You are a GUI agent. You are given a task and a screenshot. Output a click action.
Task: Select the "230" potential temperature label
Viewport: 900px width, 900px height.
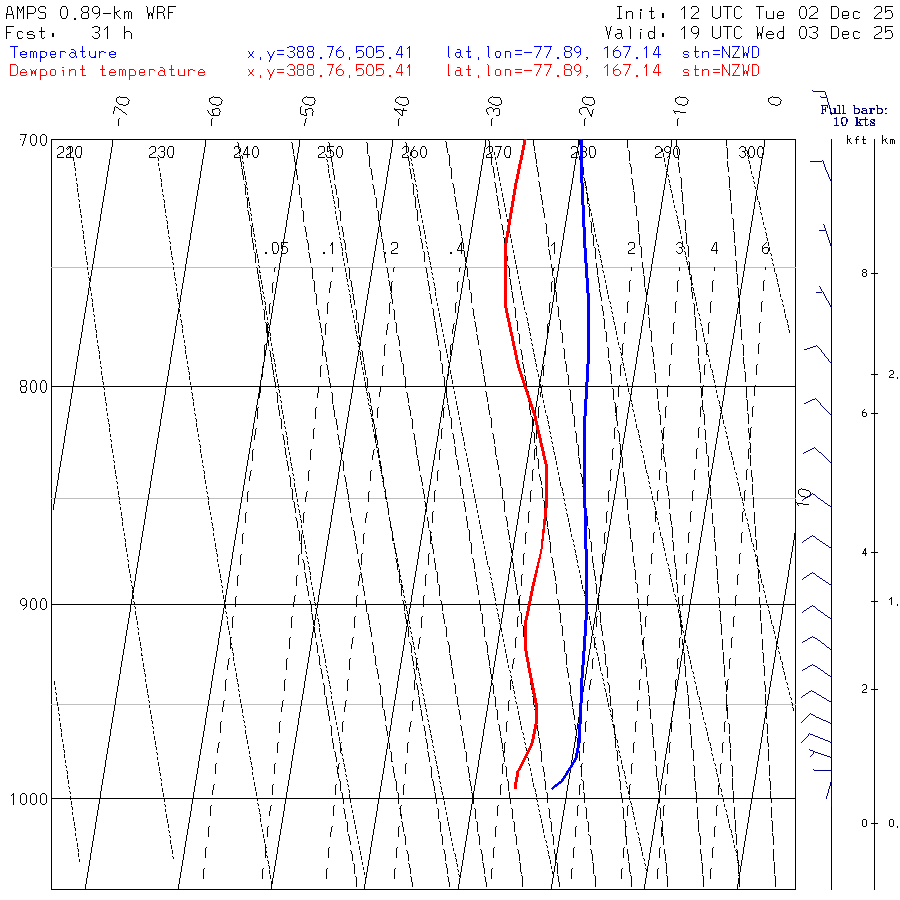tap(161, 152)
